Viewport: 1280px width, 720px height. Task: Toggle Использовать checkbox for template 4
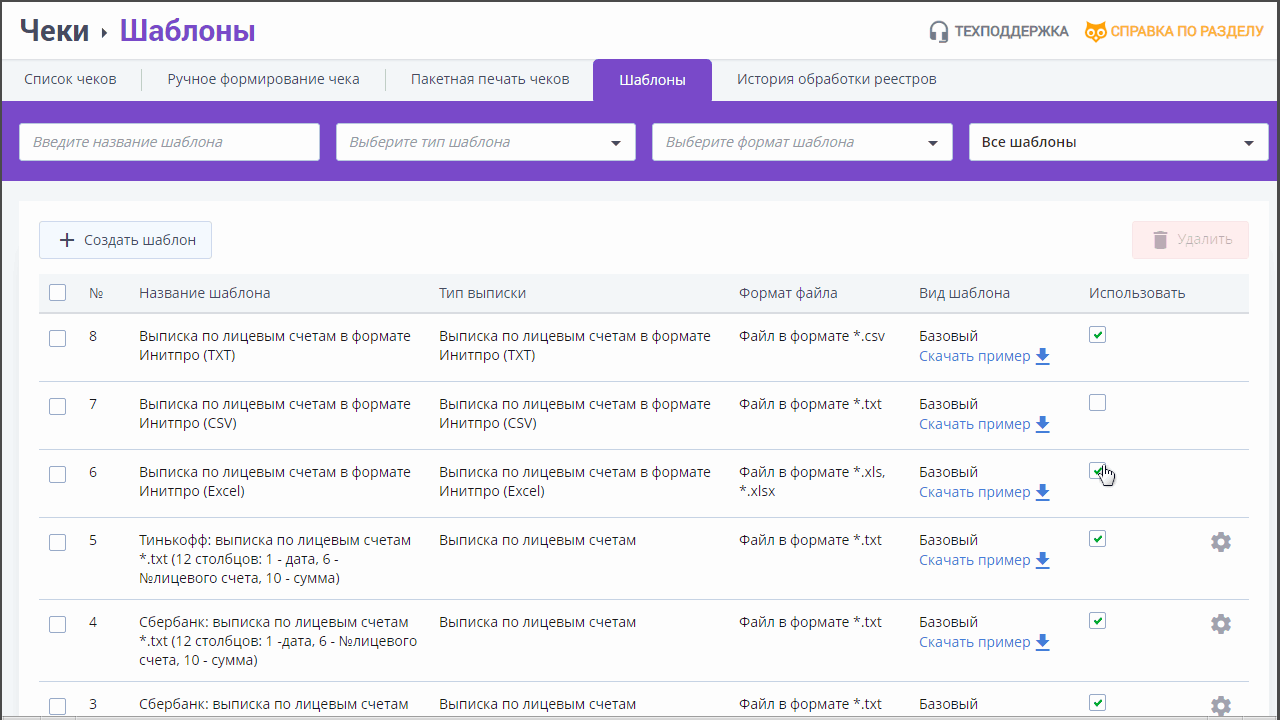point(1097,621)
